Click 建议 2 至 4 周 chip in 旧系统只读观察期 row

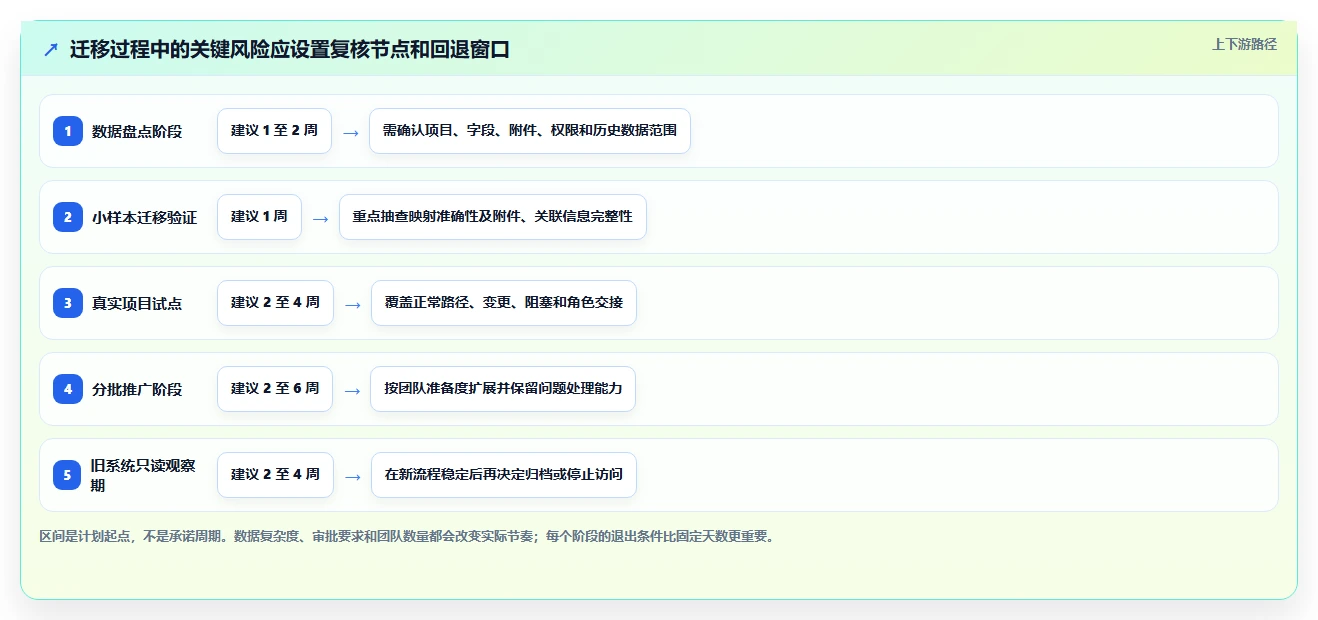pos(275,475)
